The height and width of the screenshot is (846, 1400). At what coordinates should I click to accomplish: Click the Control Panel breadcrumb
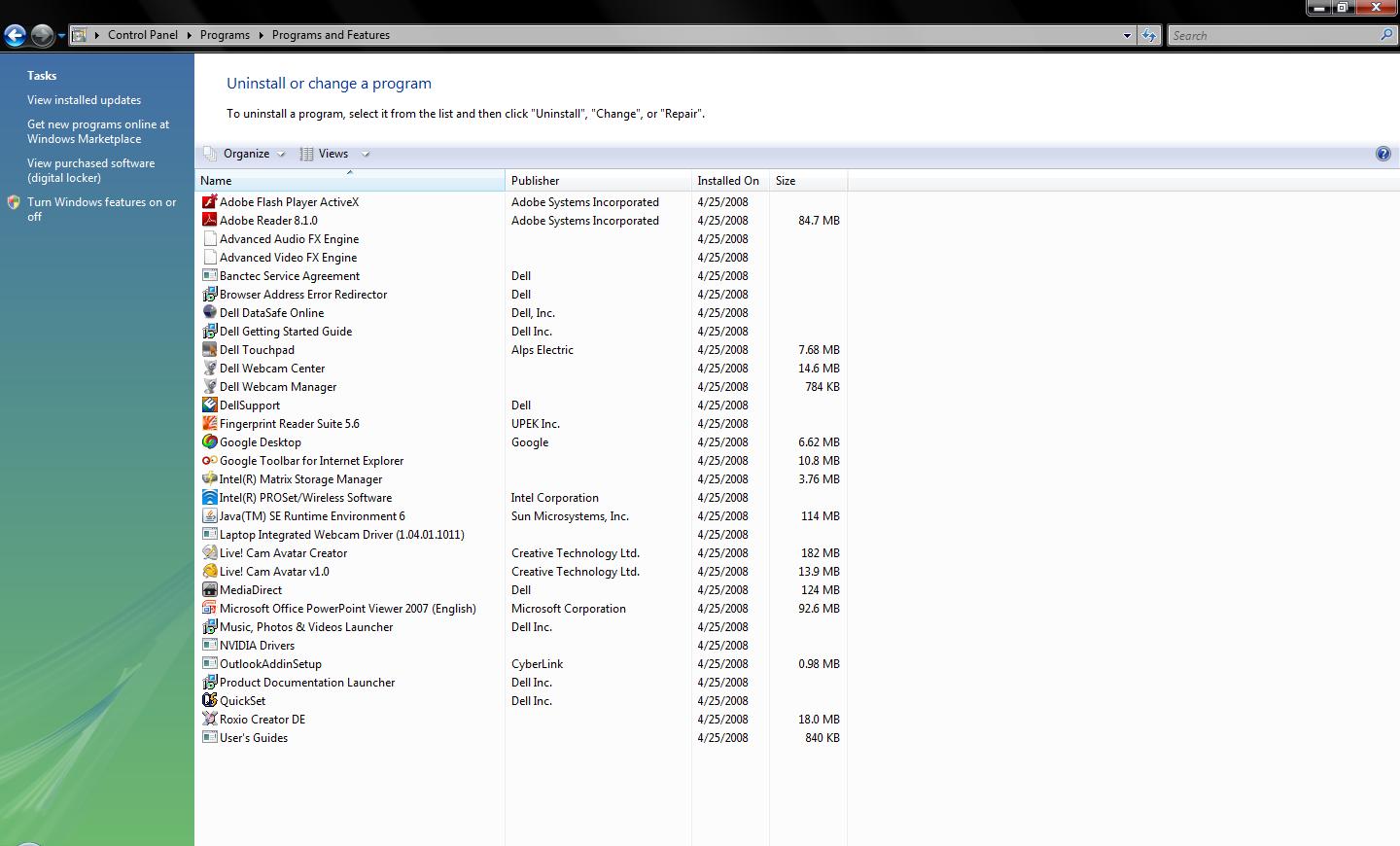[143, 35]
